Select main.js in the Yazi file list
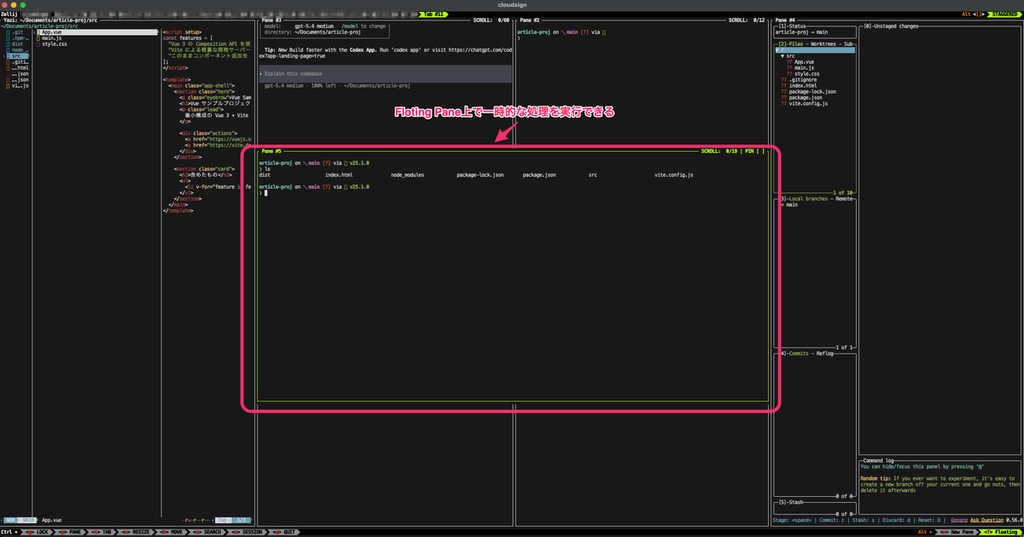Image resolution: width=1024 pixels, height=537 pixels. tap(52, 38)
